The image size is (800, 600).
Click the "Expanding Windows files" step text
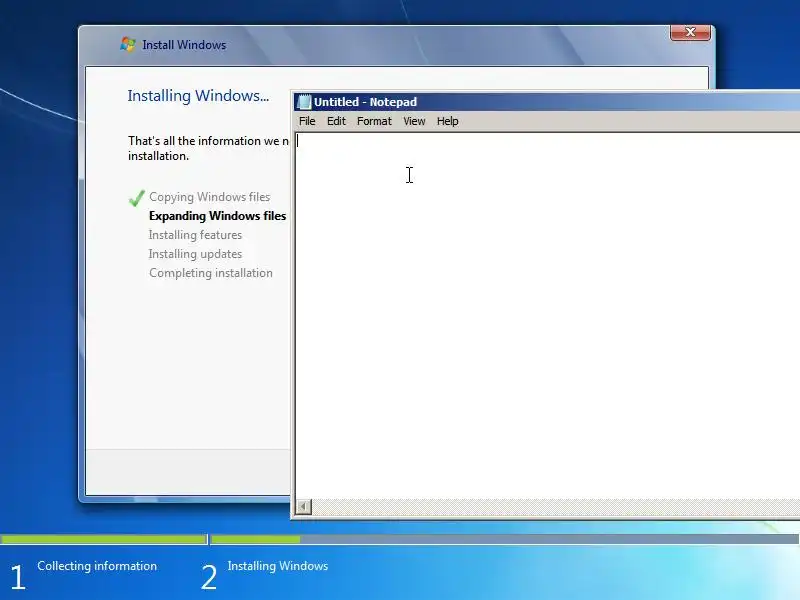click(217, 216)
